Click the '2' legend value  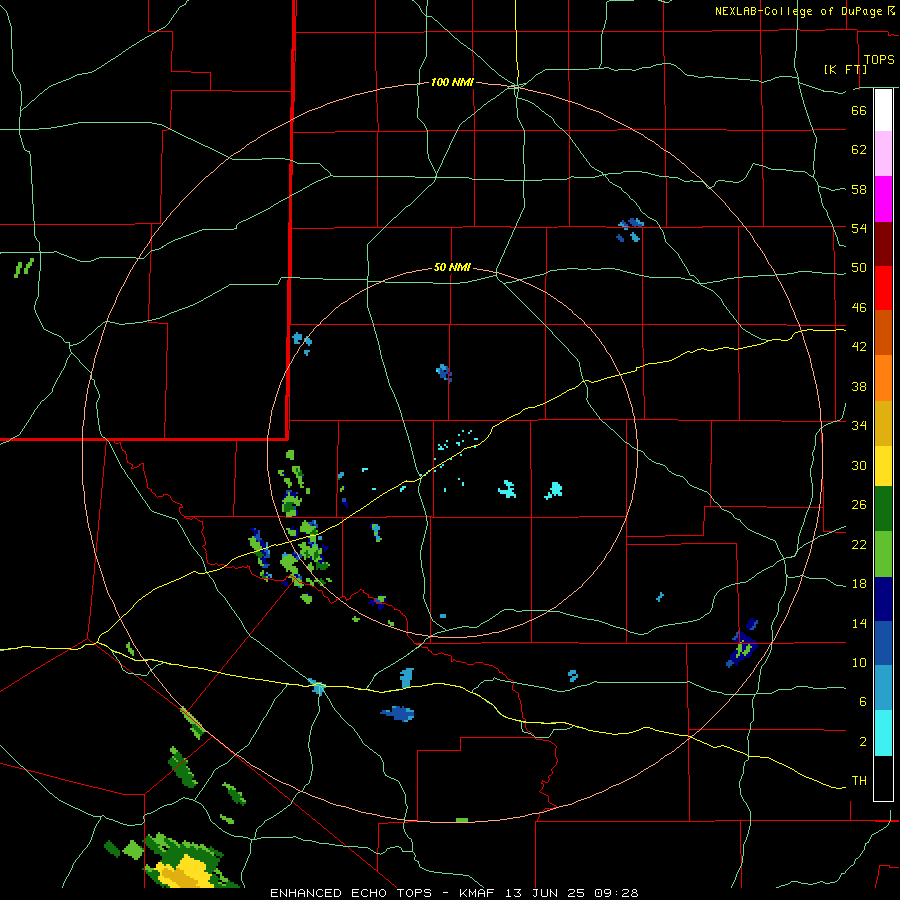click(x=862, y=742)
